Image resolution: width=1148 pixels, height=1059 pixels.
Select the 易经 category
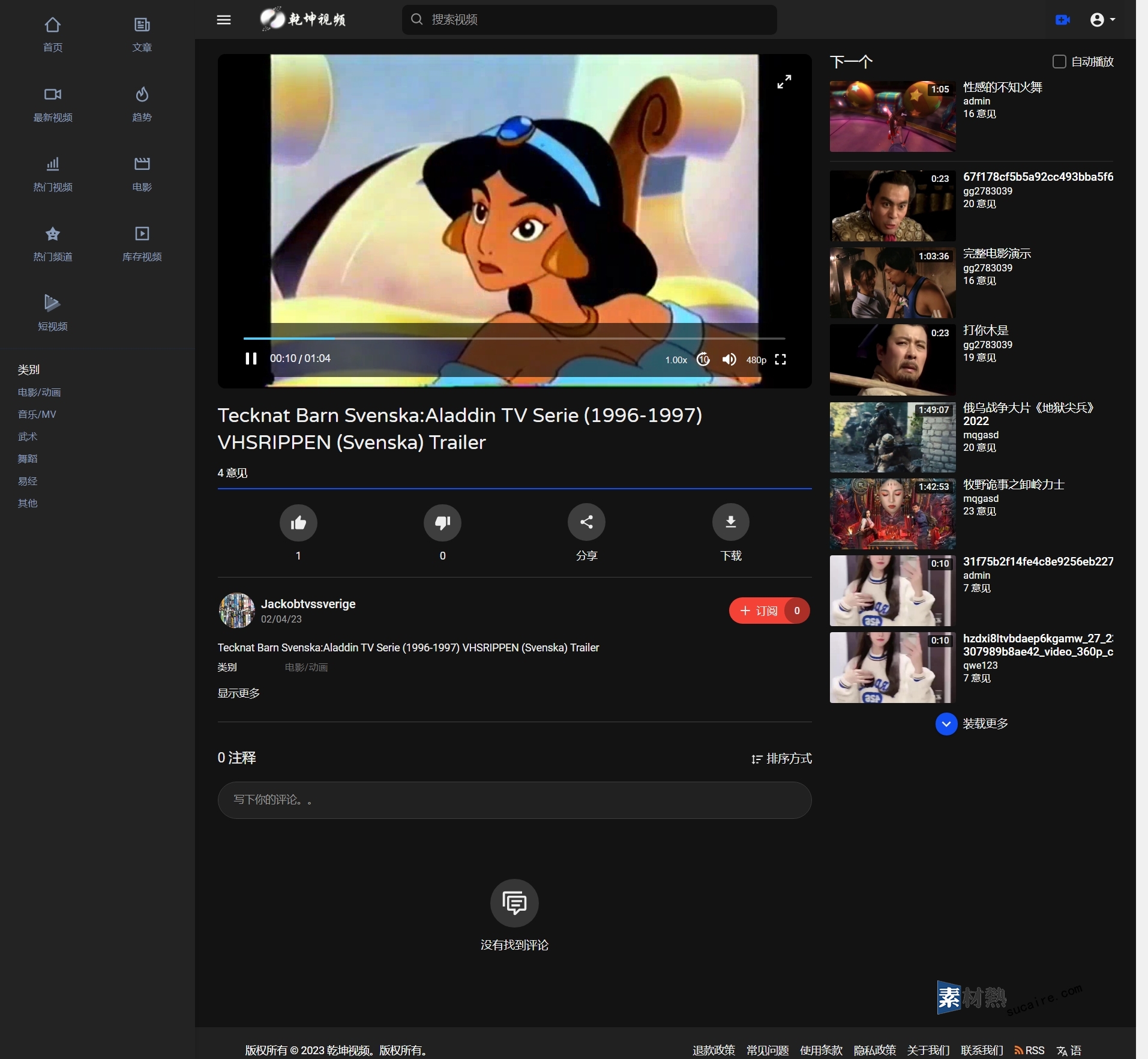(28, 481)
